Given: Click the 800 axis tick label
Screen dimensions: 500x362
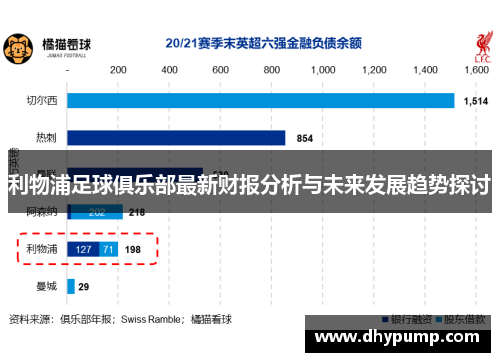Looking at the screenshot, I should [x=272, y=70].
